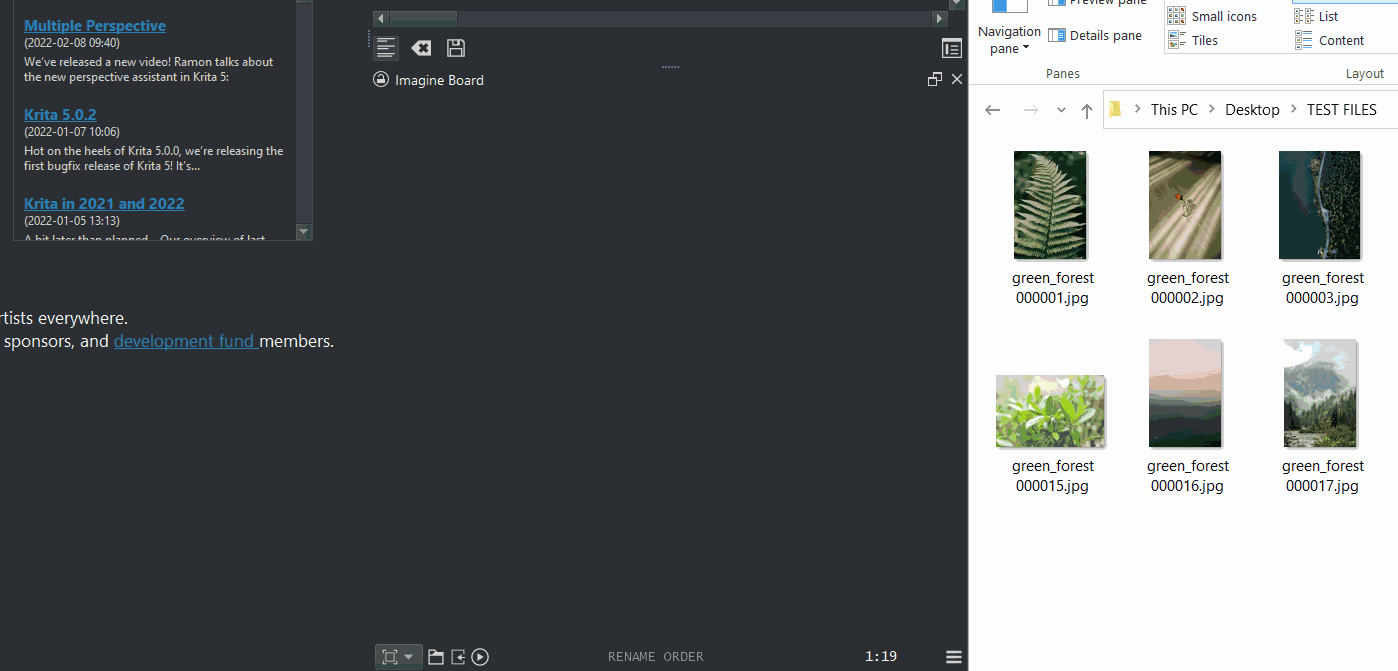The height and width of the screenshot is (671, 1398).
Task: Open the development fund link
Action: click(186, 341)
